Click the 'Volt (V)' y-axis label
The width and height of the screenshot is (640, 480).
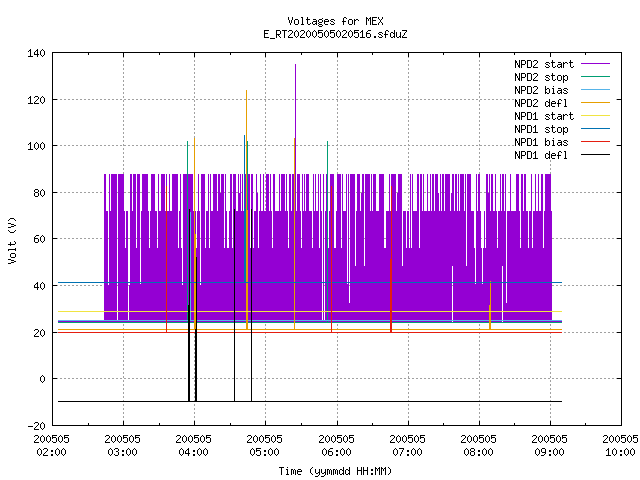12,240
